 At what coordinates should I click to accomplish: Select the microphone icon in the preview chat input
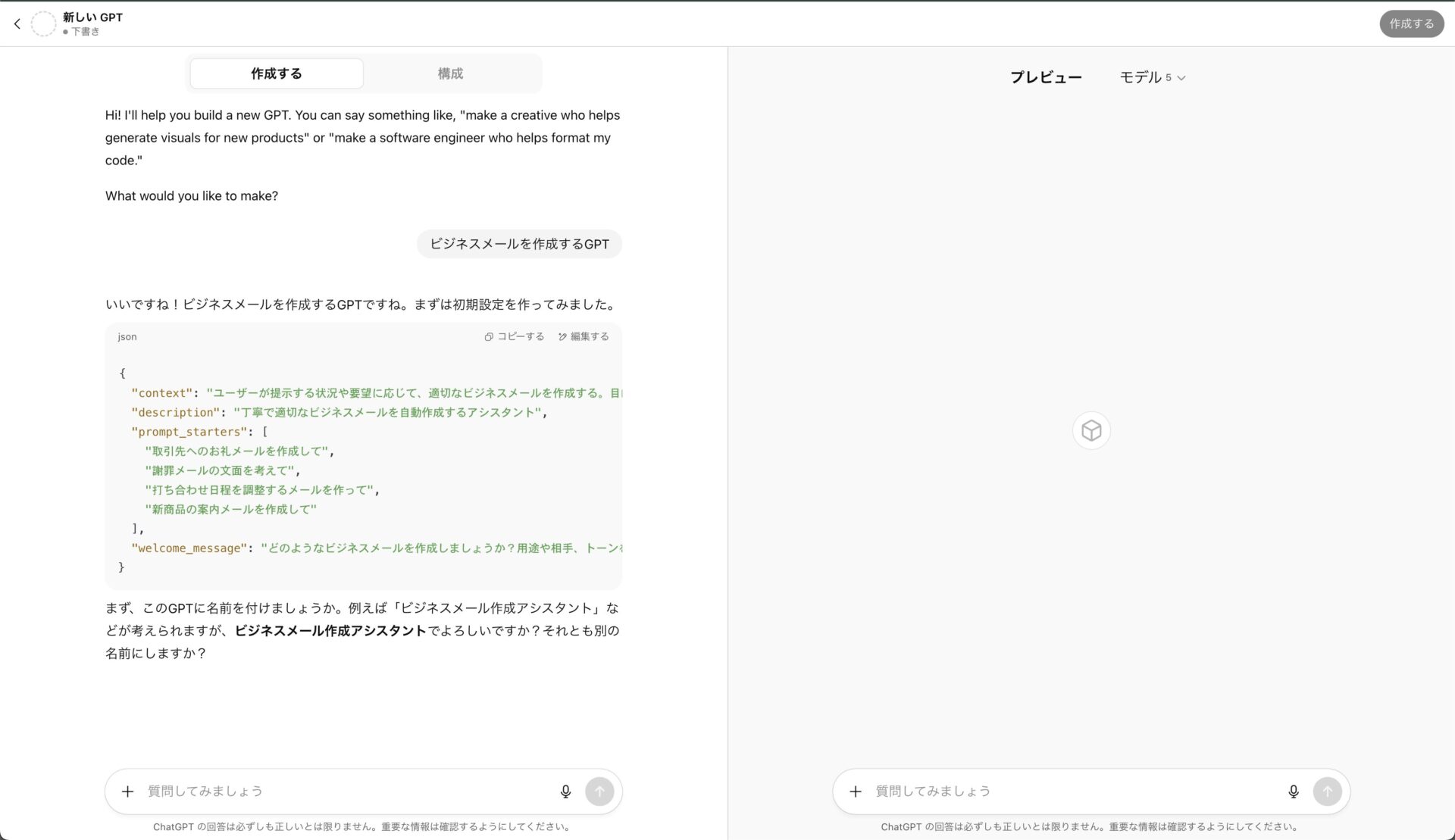[x=1294, y=791]
